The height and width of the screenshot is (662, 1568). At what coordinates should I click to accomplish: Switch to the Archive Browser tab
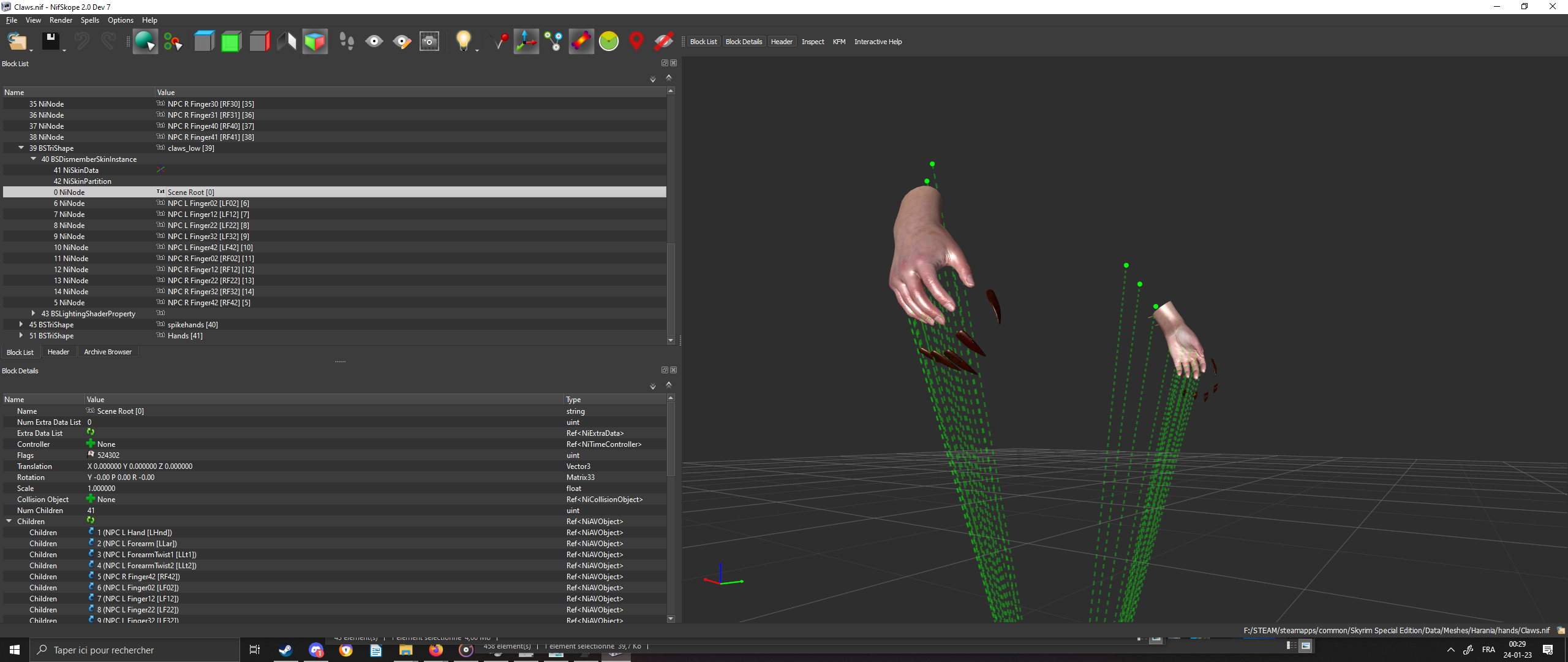point(108,352)
